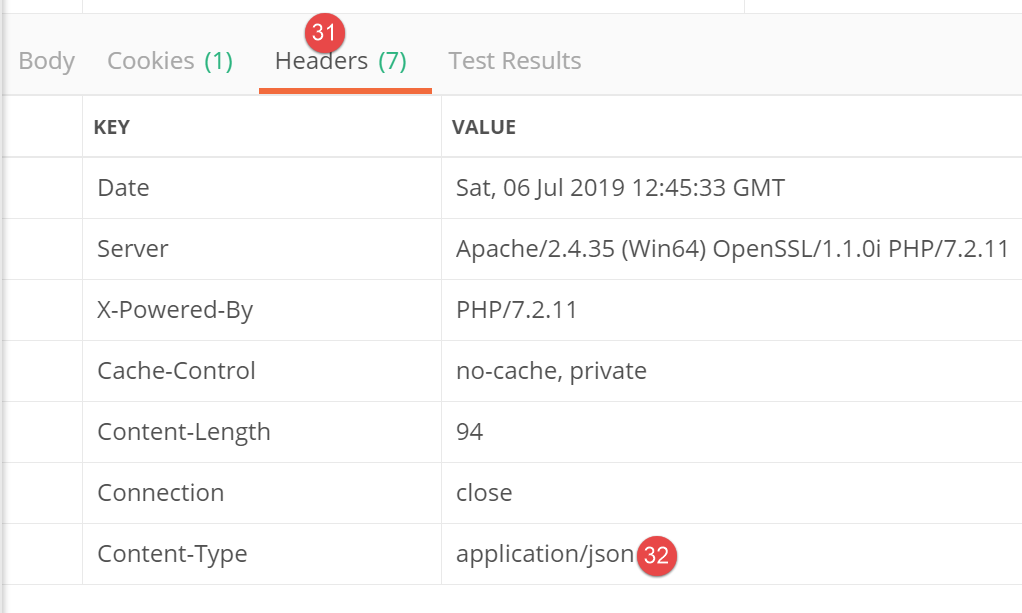The image size is (1022, 613).
Task: Click the no-cache, private value
Action: pyautogui.click(x=551, y=371)
